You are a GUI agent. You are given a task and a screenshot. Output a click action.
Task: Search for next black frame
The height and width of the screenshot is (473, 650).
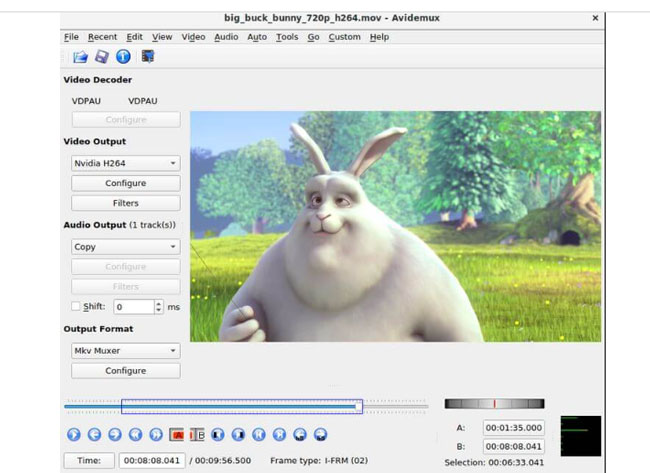click(x=238, y=434)
